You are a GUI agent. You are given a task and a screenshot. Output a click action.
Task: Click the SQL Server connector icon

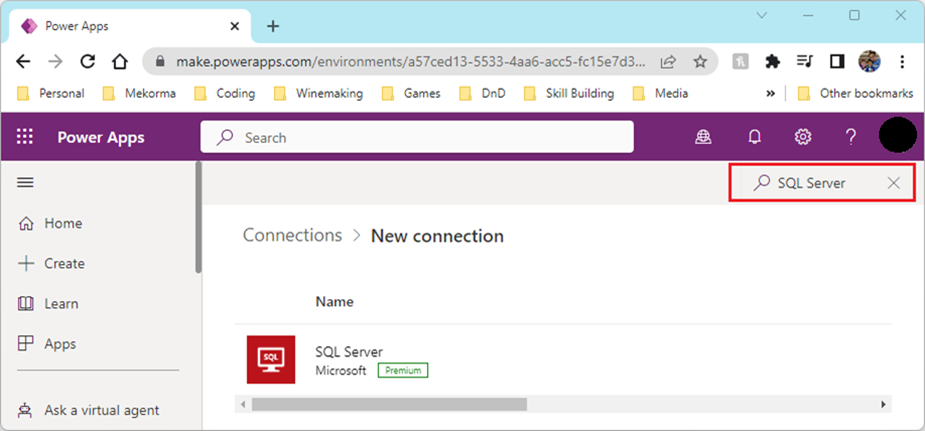point(271,359)
